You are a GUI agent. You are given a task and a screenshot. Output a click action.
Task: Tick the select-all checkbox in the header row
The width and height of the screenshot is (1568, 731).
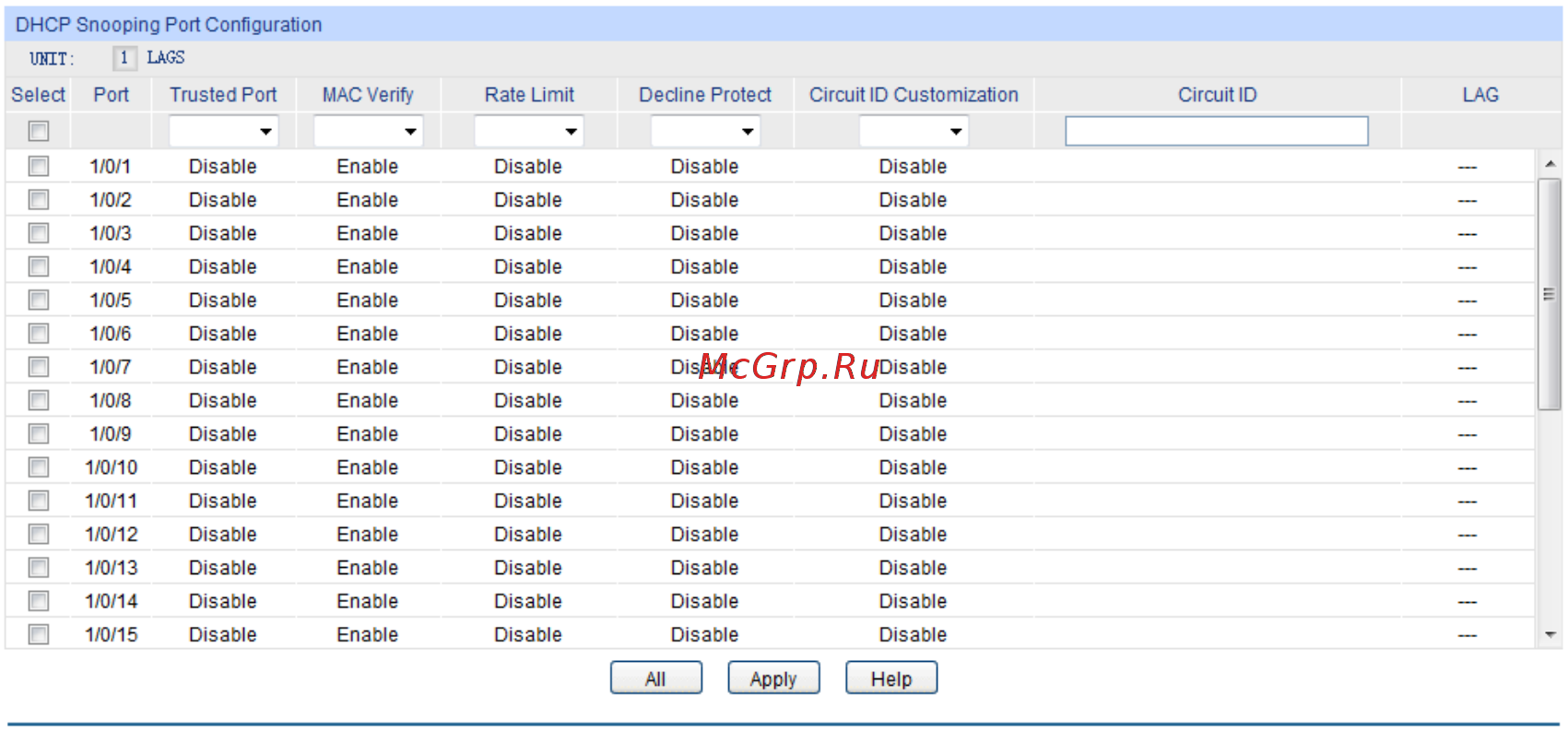click(x=39, y=132)
